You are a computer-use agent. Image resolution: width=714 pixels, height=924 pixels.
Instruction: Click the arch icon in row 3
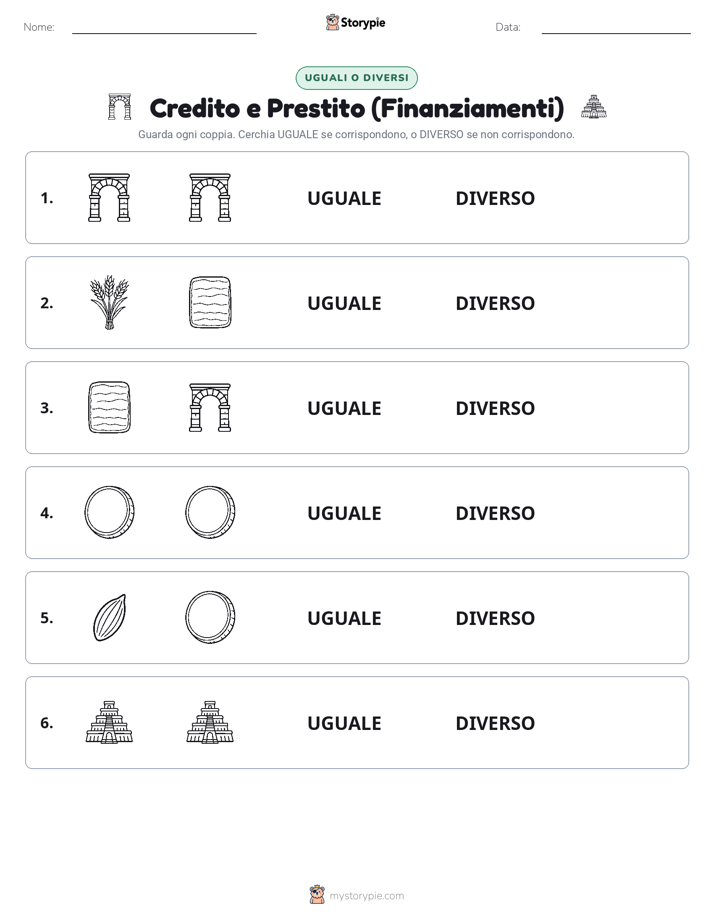[210, 407]
